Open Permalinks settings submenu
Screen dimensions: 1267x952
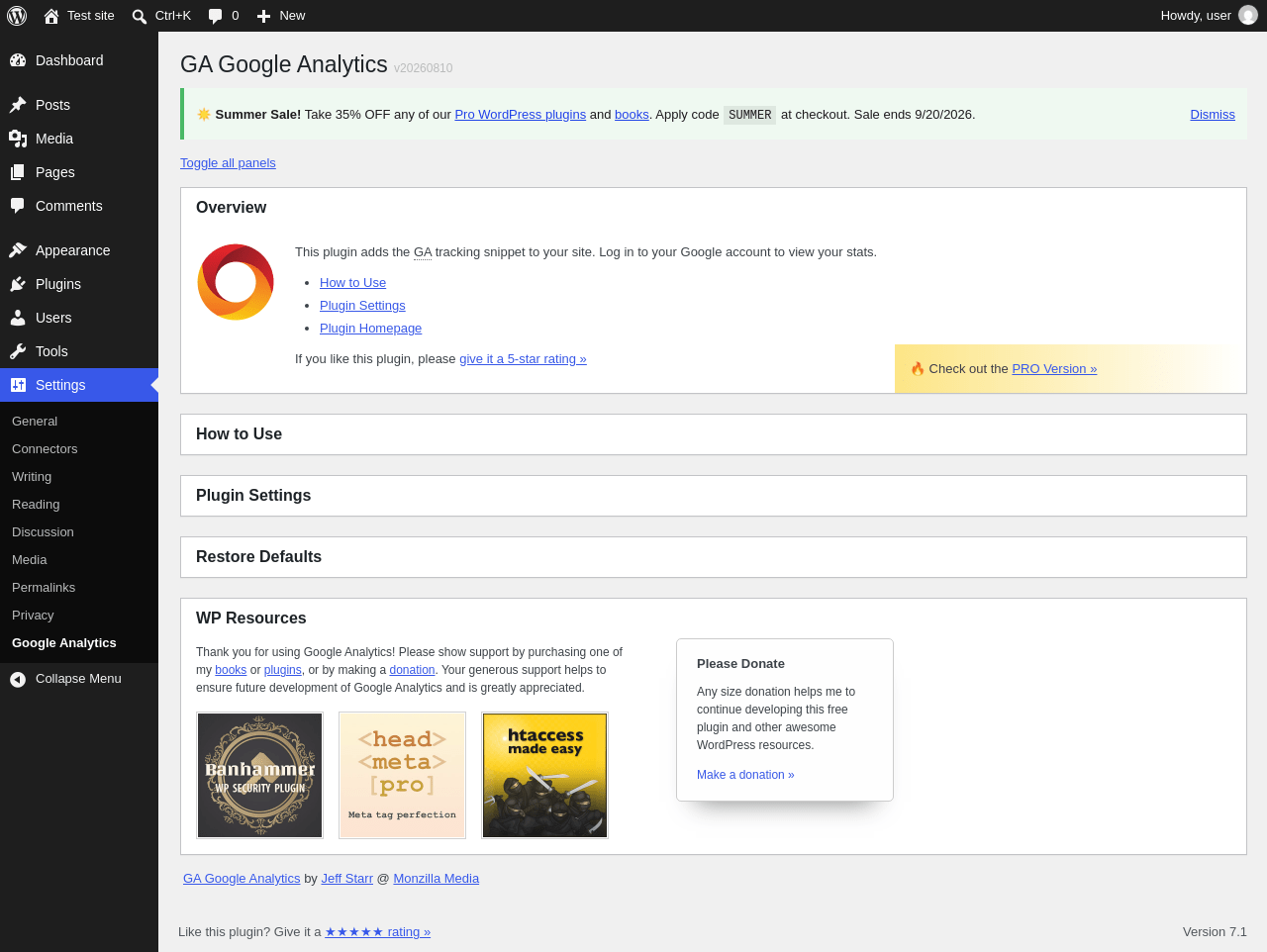(x=44, y=588)
